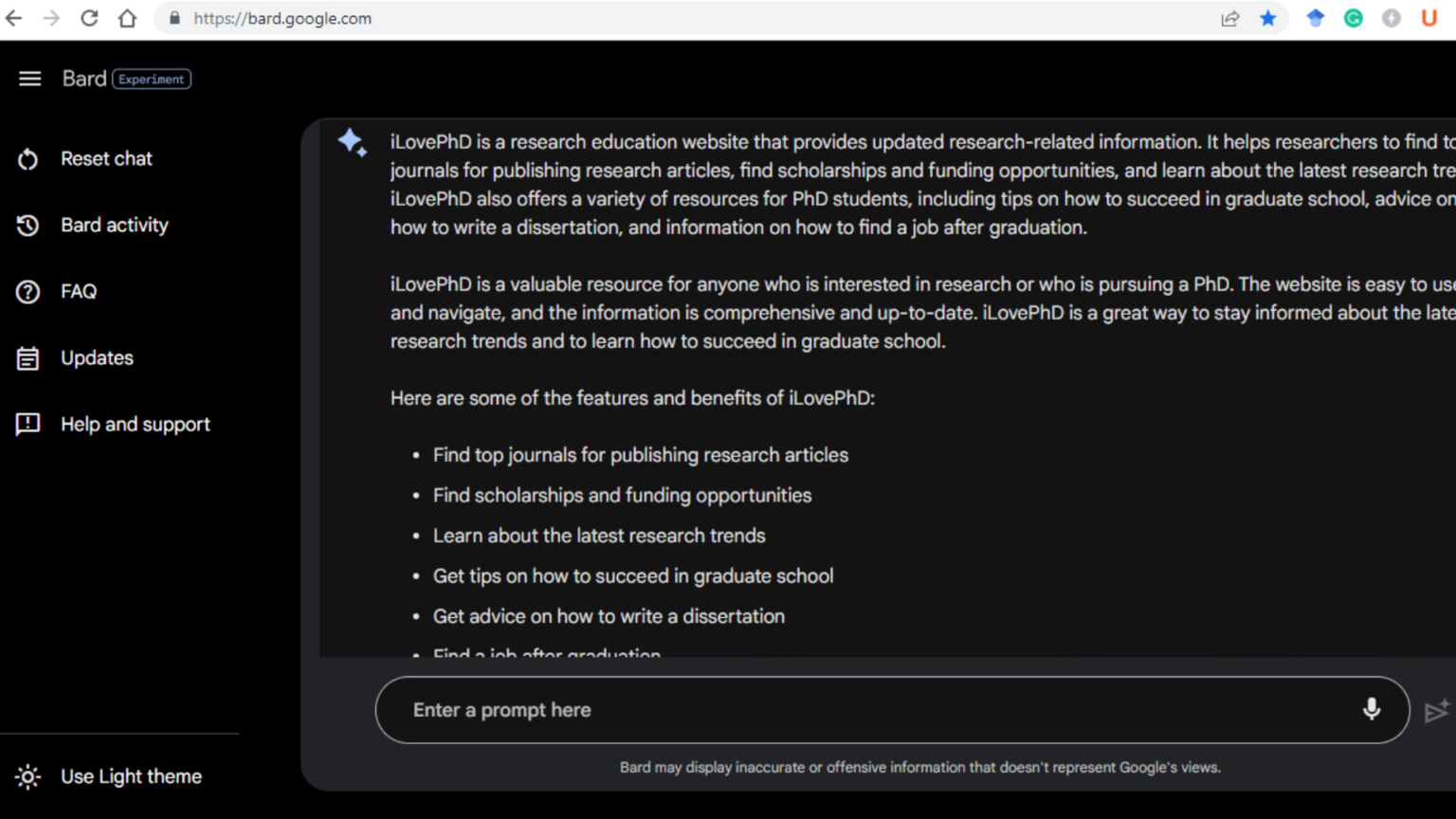Click the Reset chat icon
This screenshot has height=819, width=1456.
(27, 158)
